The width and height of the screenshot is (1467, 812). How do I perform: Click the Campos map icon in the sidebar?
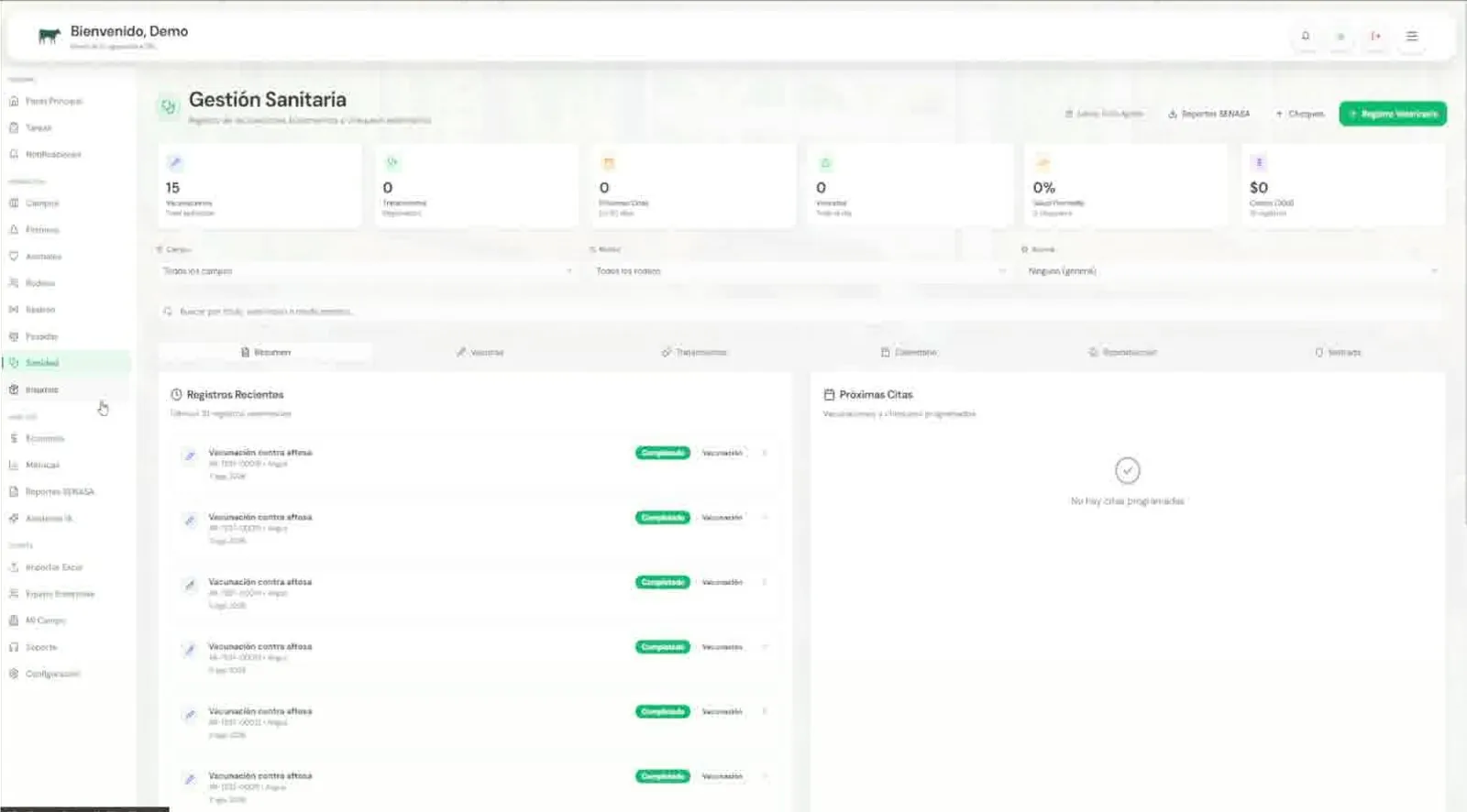[14, 203]
